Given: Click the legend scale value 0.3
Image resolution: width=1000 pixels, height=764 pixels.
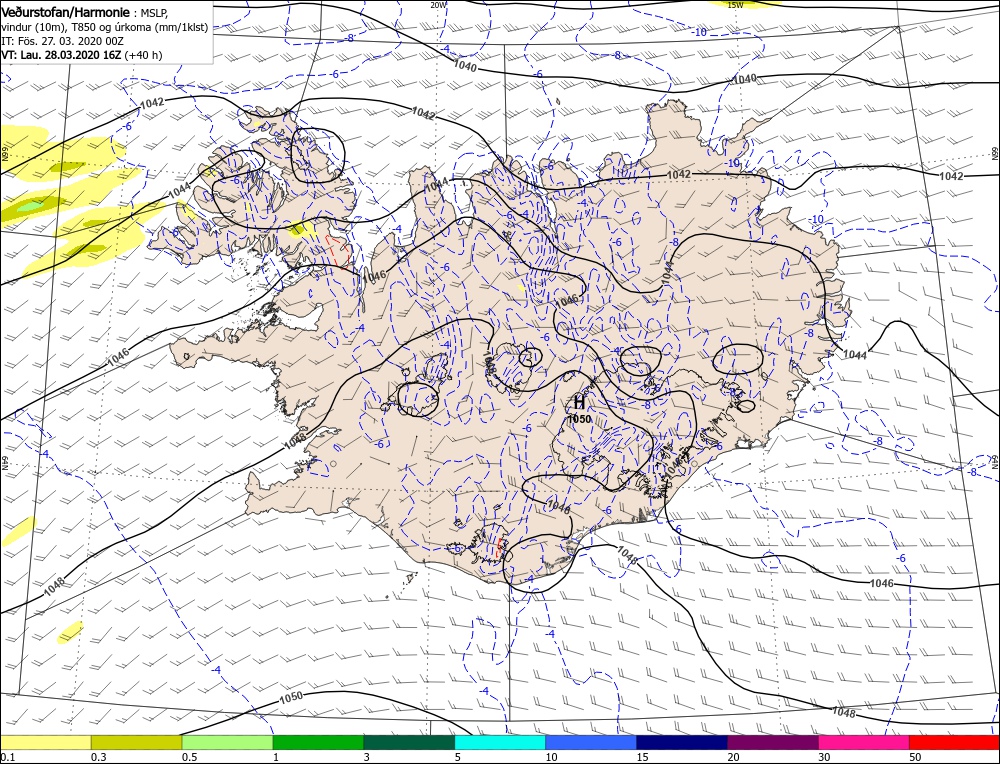Looking at the screenshot, I should point(98,757).
